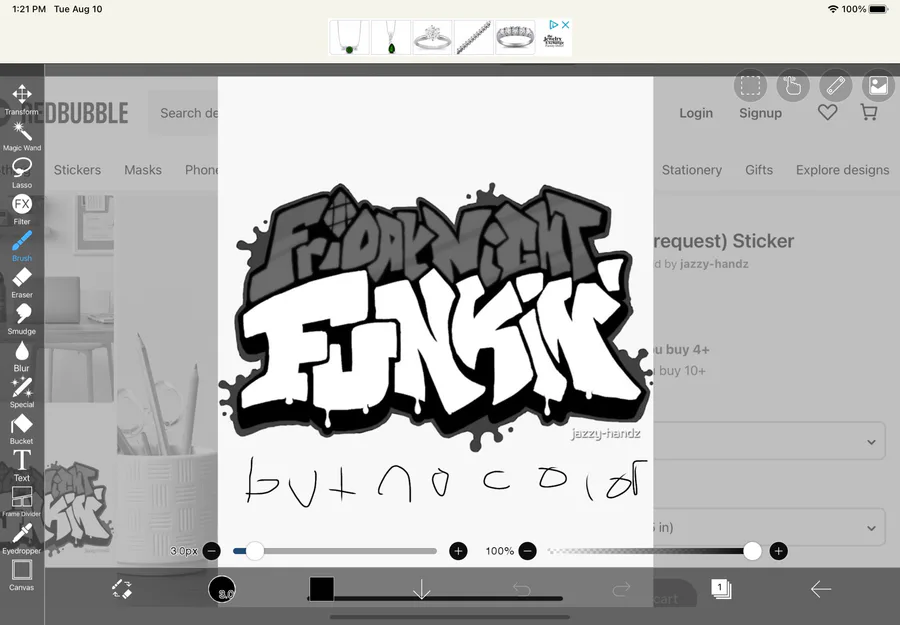Open the selection area tool icon
This screenshot has width=900, height=625.
750,86
